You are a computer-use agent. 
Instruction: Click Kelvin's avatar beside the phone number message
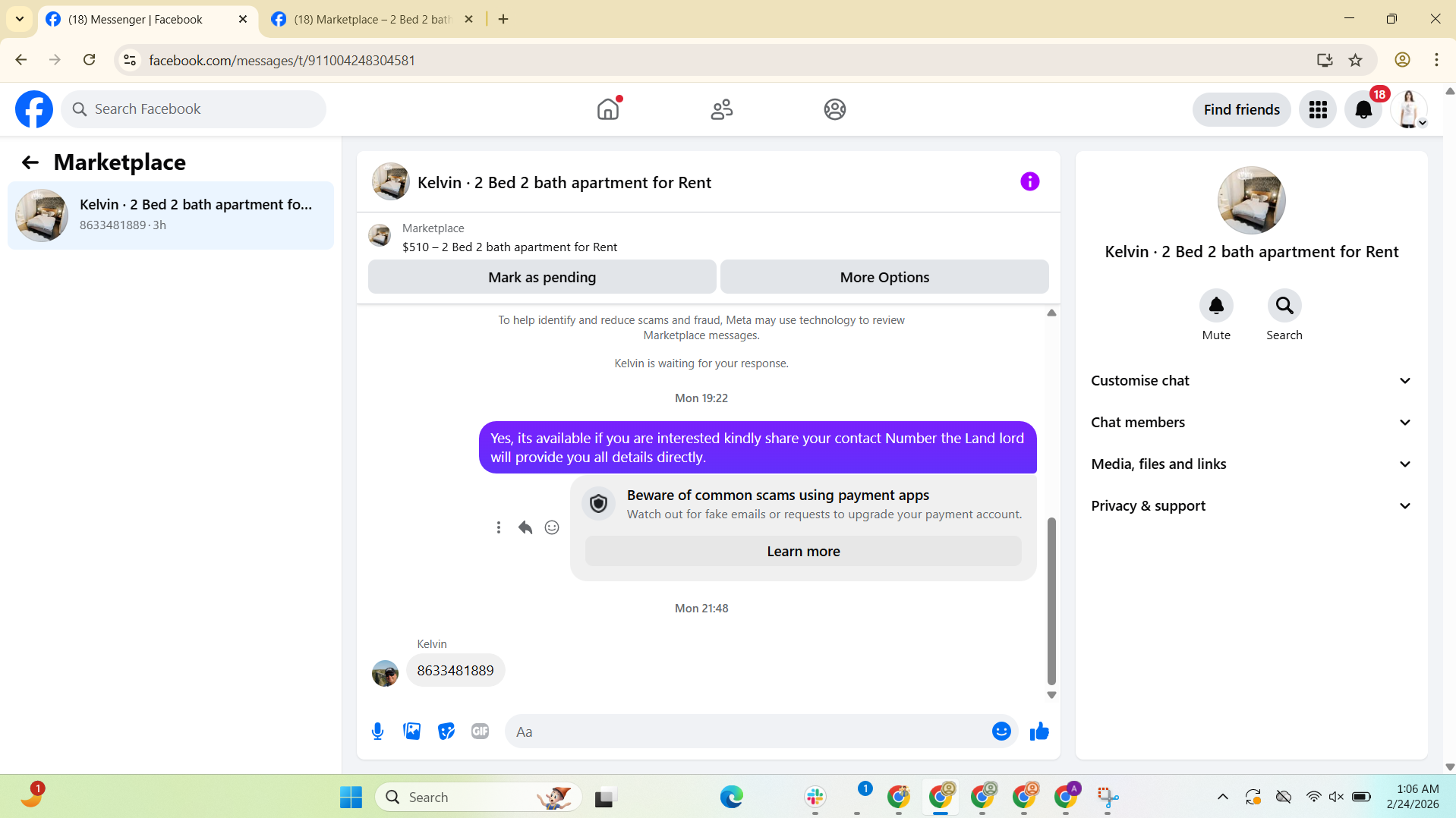[x=385, y=673]
